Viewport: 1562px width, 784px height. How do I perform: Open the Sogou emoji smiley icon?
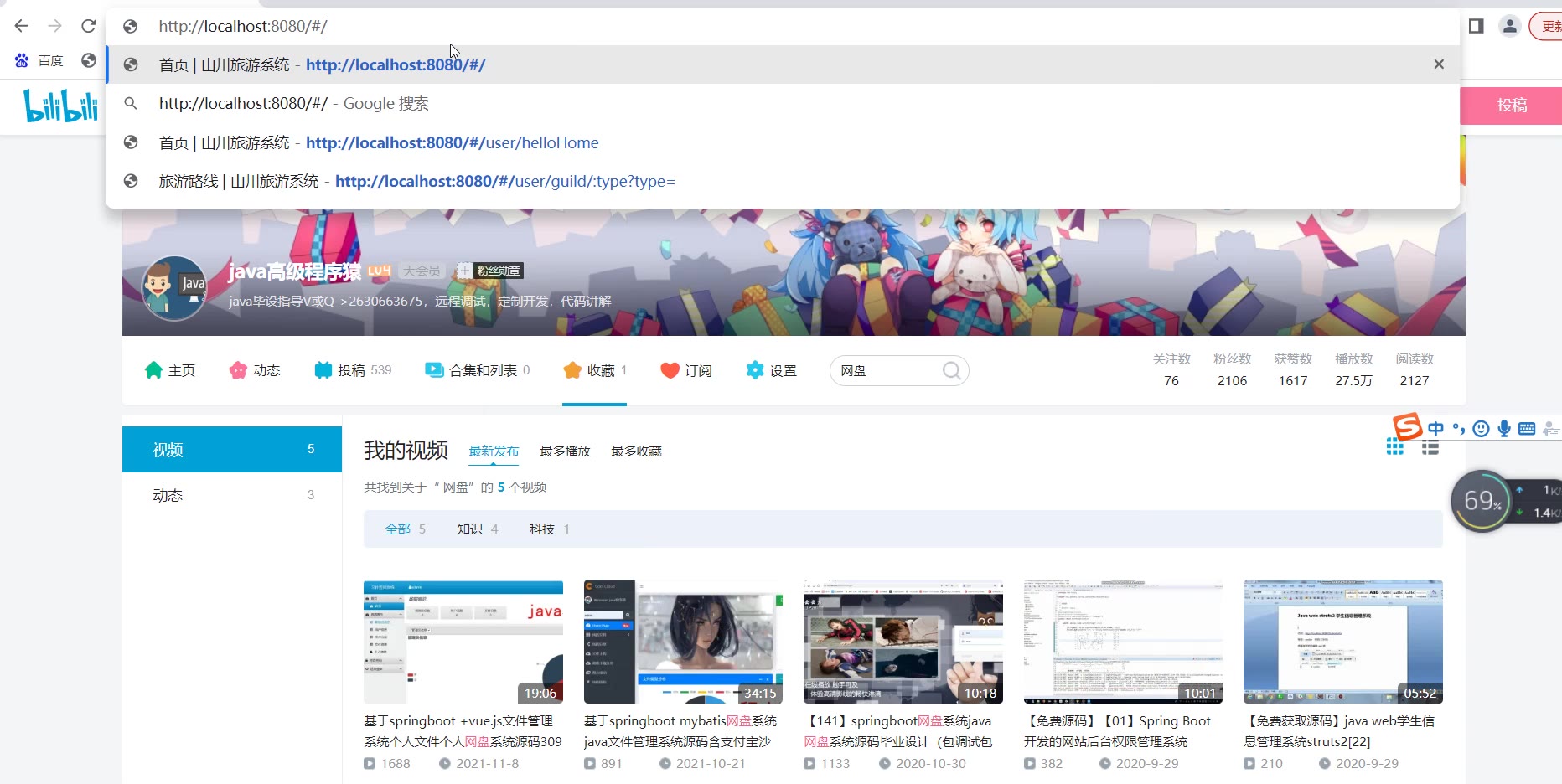click(x=1482, y=429)
